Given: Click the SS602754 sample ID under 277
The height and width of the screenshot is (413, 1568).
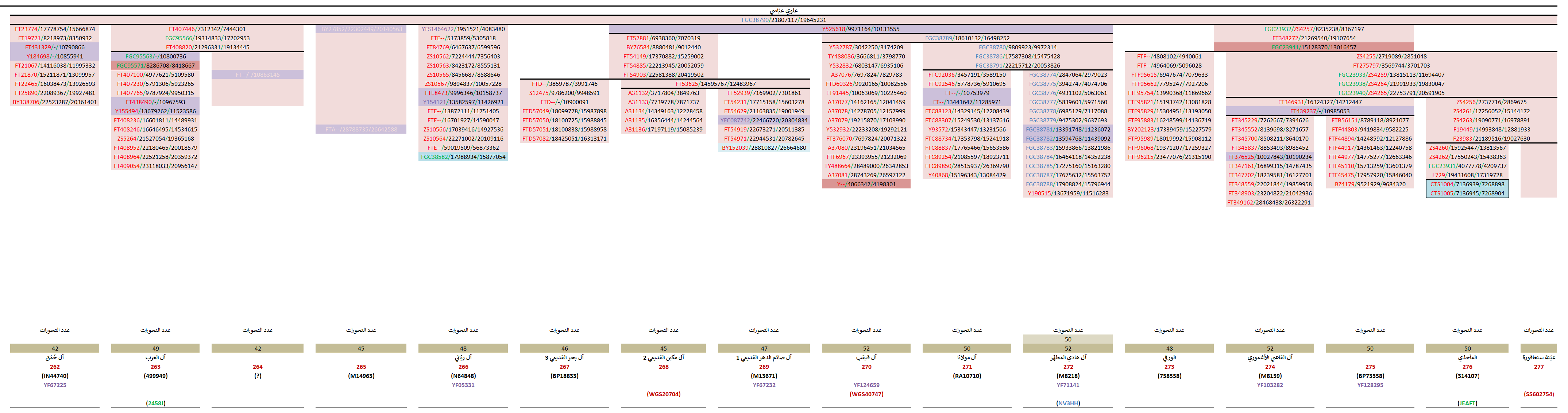Looking at the screenshot, I should point(1538,394).
